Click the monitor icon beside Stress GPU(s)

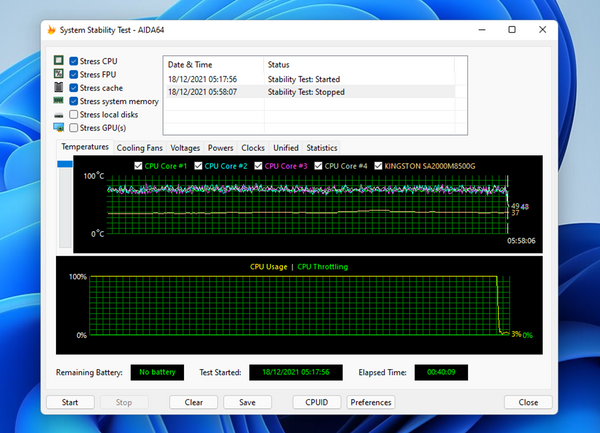[59, 128]
